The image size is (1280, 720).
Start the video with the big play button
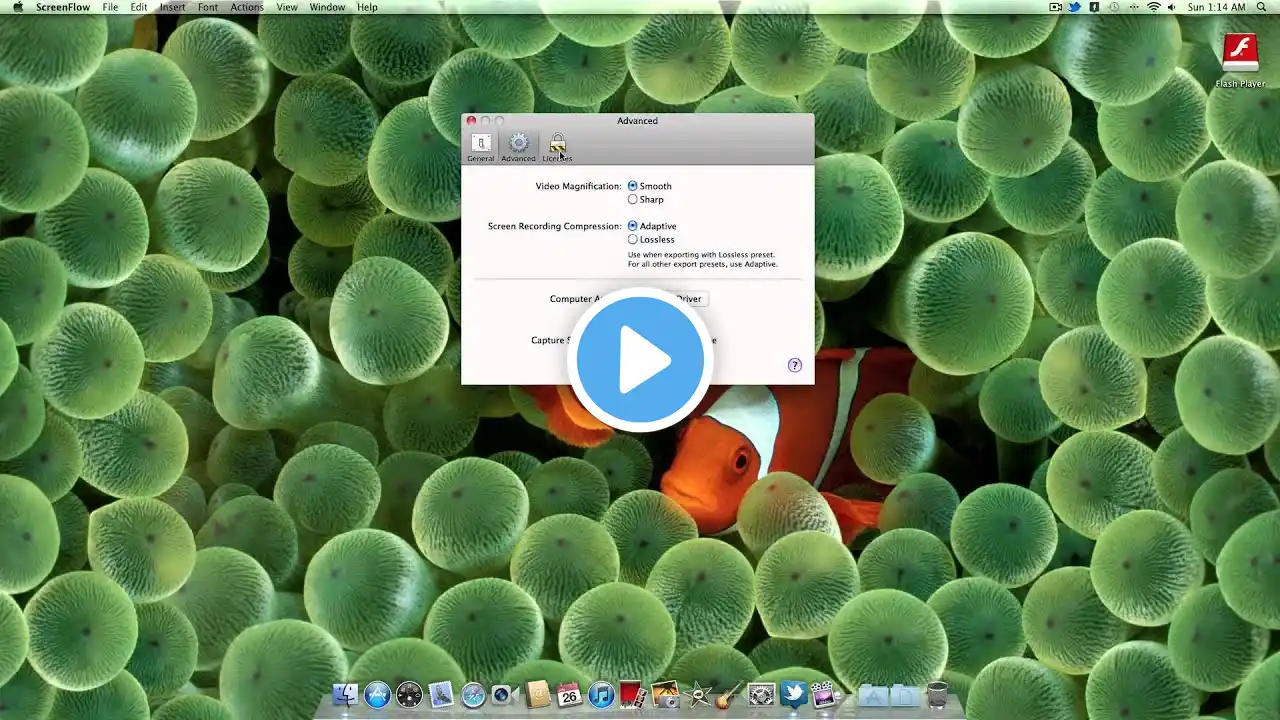[x=640, y=359]
